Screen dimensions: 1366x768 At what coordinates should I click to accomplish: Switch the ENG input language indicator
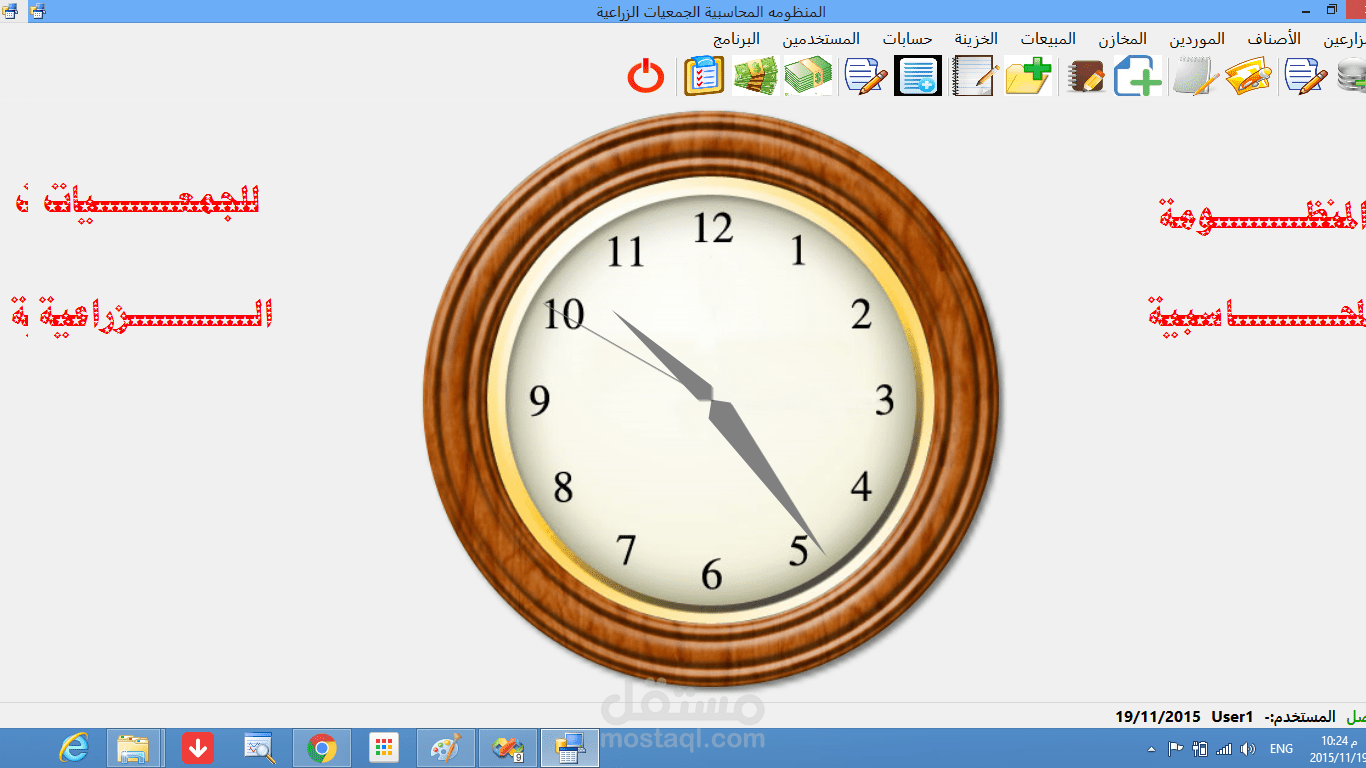point(1281,748)
